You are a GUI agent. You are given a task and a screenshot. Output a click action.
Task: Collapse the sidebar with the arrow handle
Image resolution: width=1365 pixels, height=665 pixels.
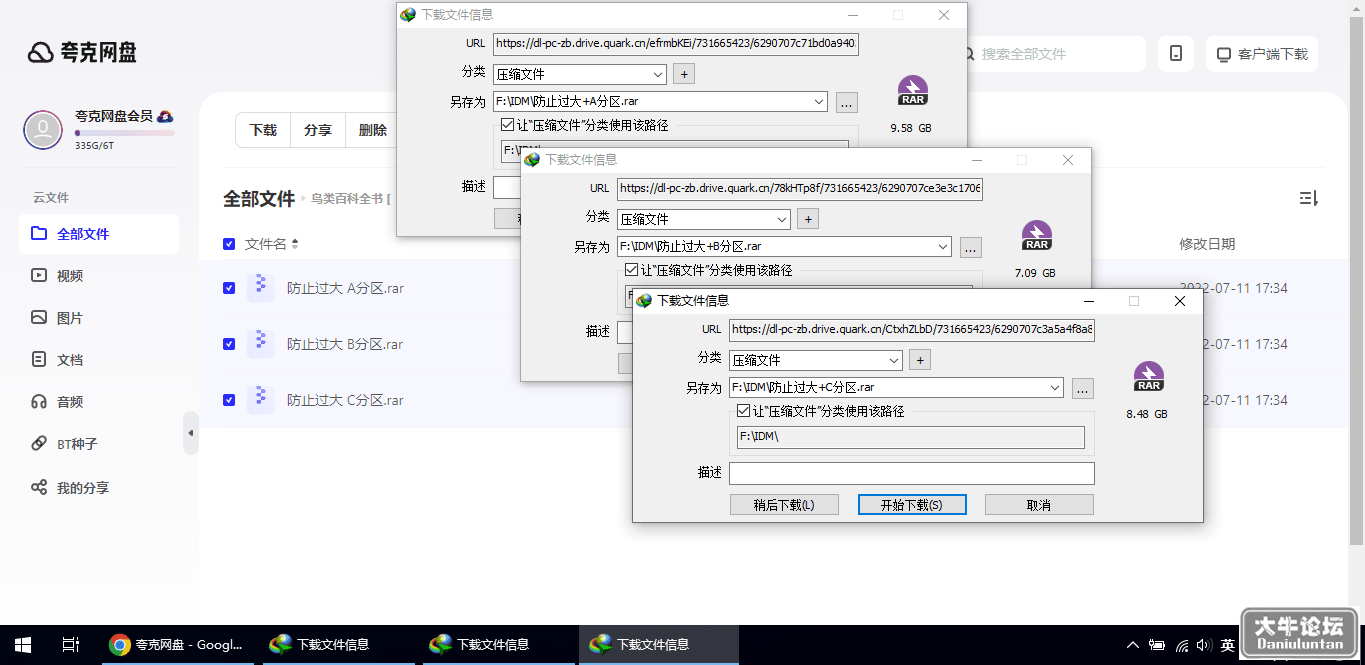[191, 433]
